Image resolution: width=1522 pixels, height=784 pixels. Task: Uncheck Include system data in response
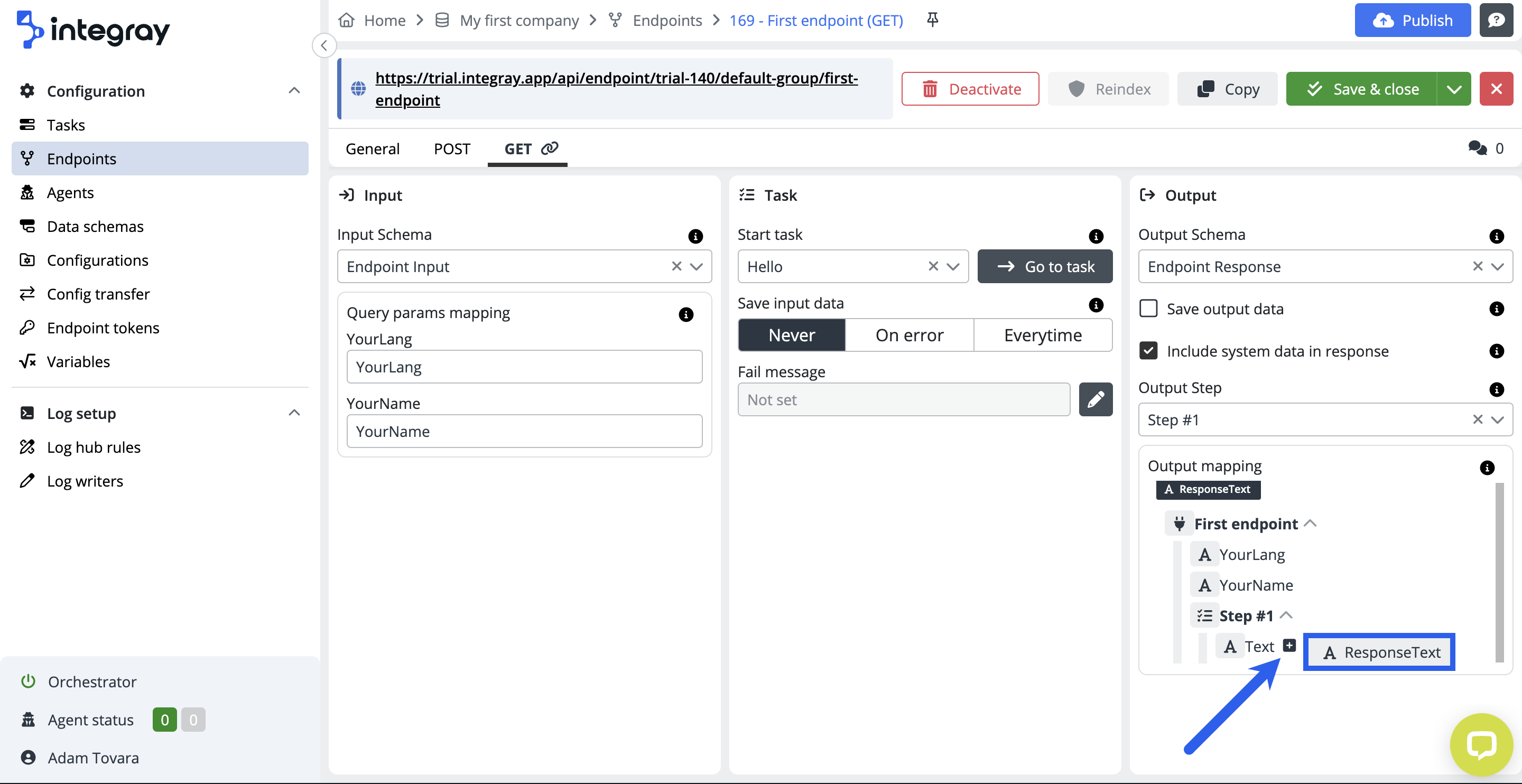tap(1148, 351)
